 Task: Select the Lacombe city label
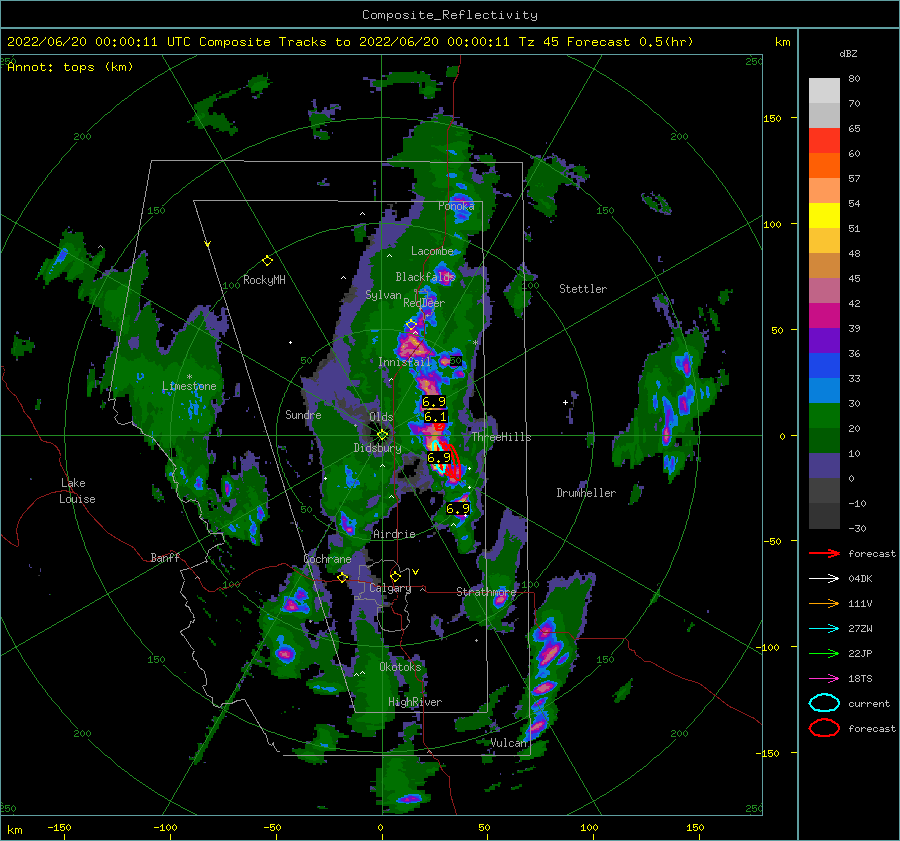coord(432,251)
